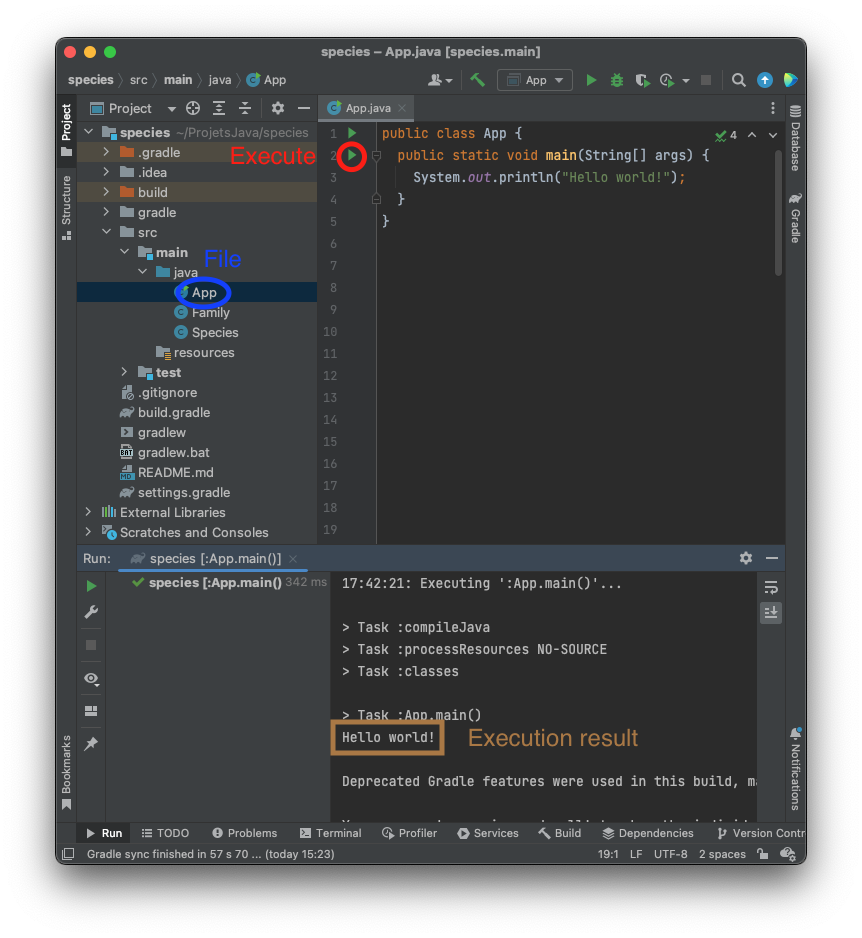Expand all nodes in Project panel
Viewport: 862px width, 938px height.
(x=219, y=108)
